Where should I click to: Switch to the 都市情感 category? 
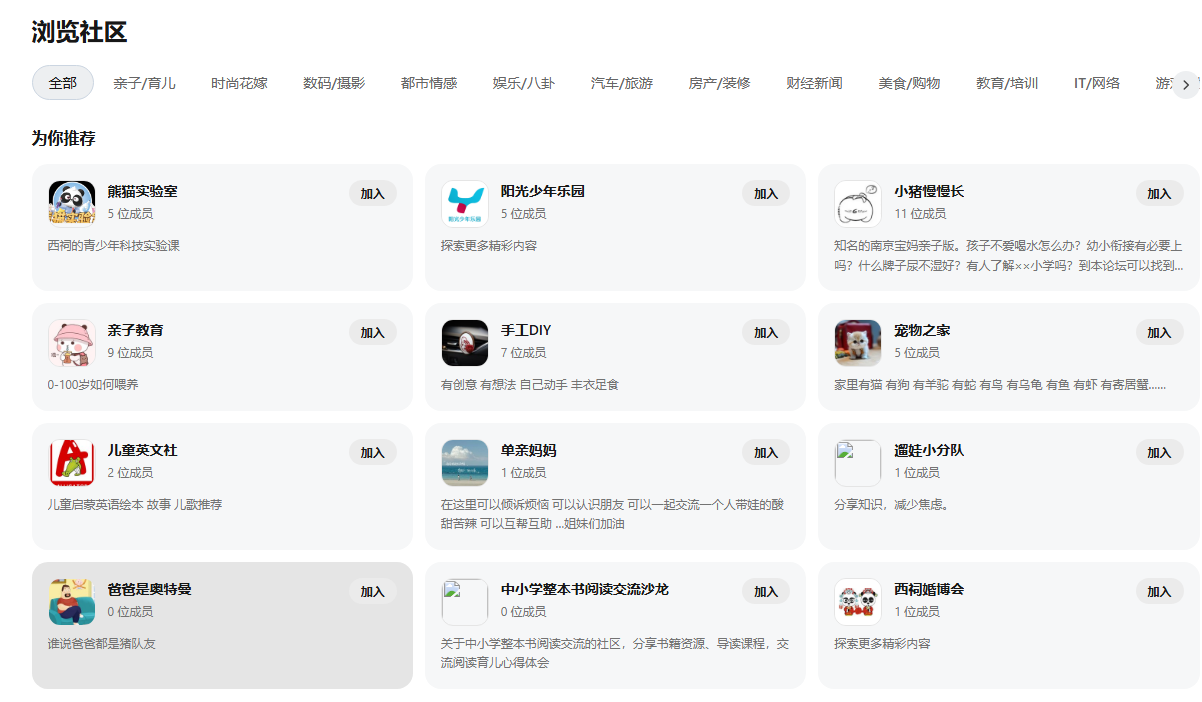point(429,83)
